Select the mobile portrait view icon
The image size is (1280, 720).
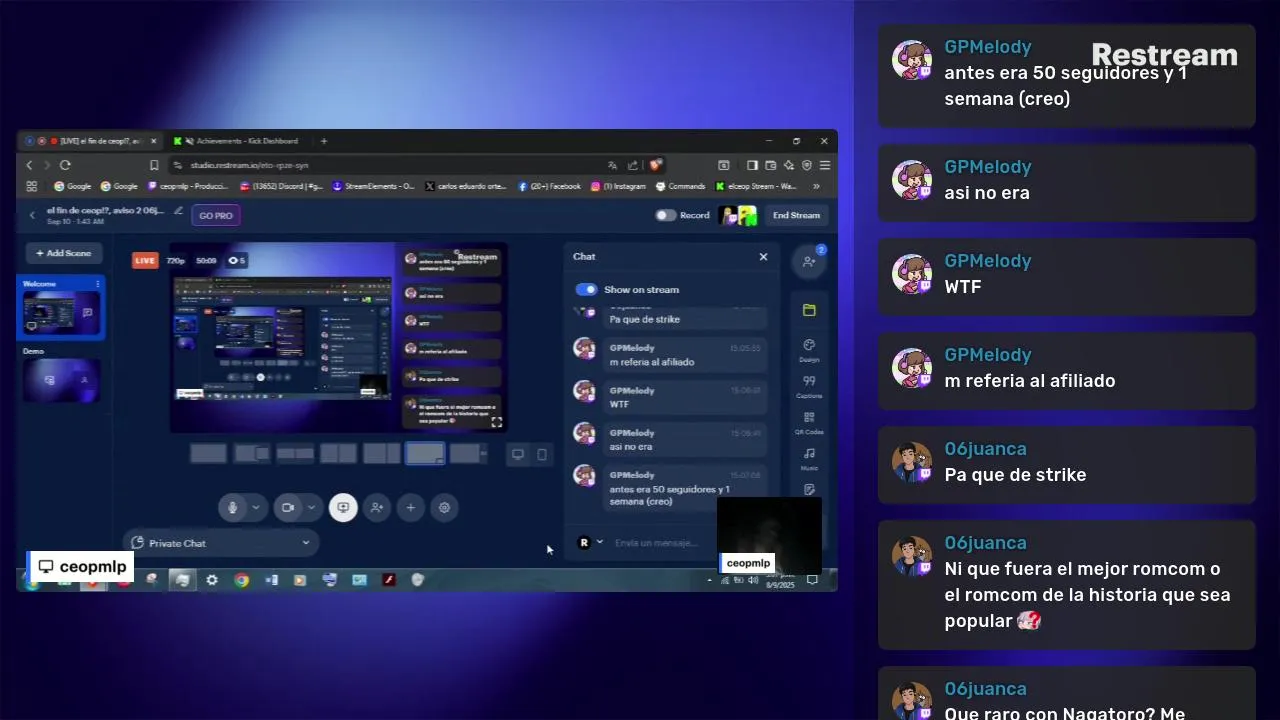542,454
